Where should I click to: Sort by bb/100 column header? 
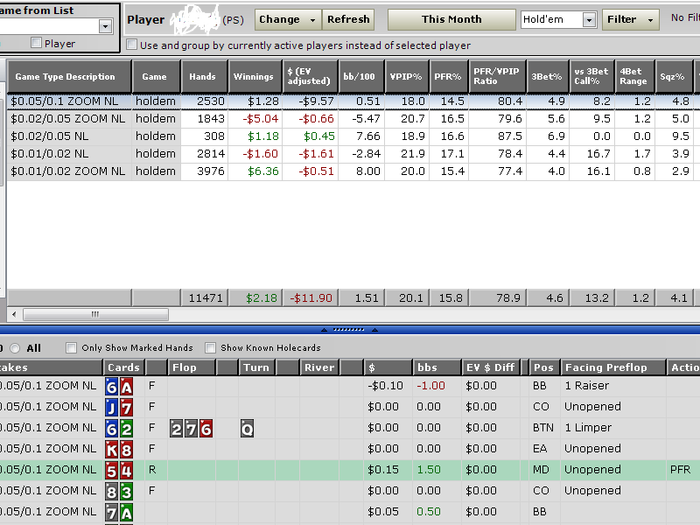pyautogui.click(x=361, y=77)
